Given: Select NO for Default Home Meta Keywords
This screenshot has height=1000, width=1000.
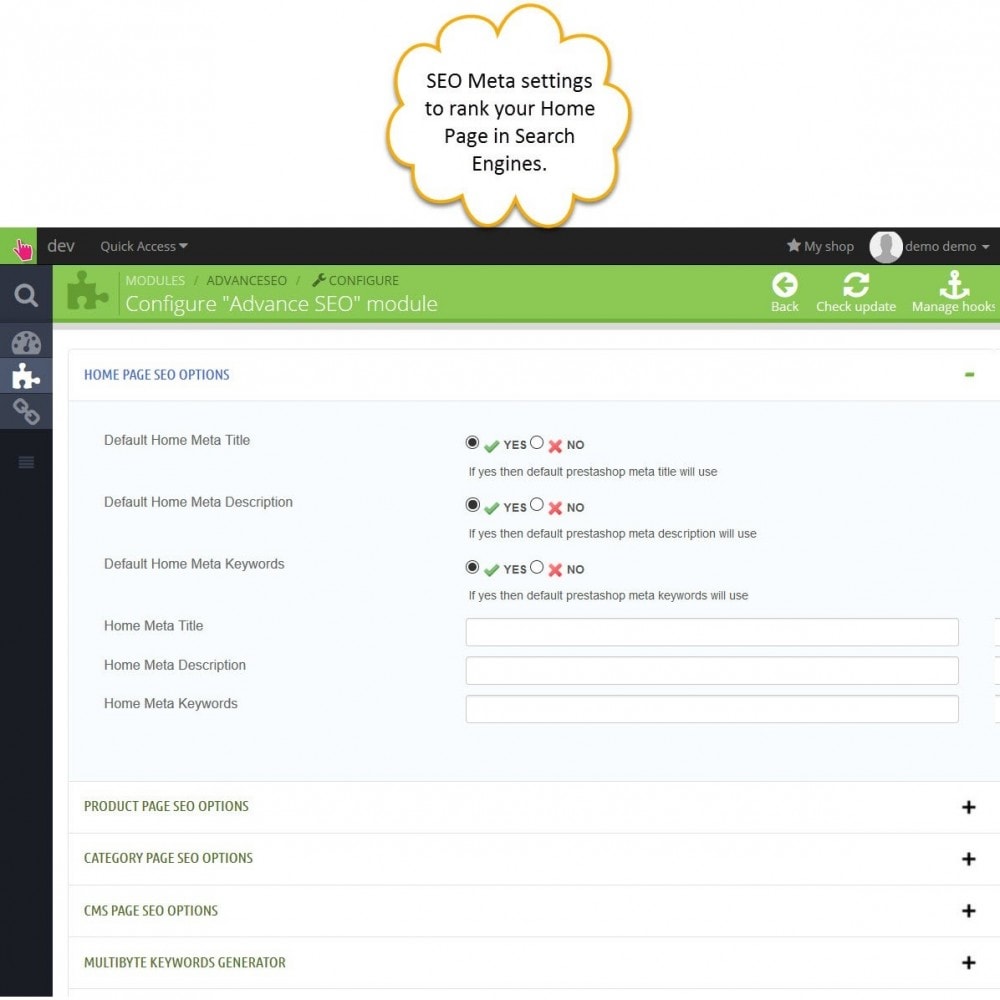Looking at the screenshot, I should 538,567.
